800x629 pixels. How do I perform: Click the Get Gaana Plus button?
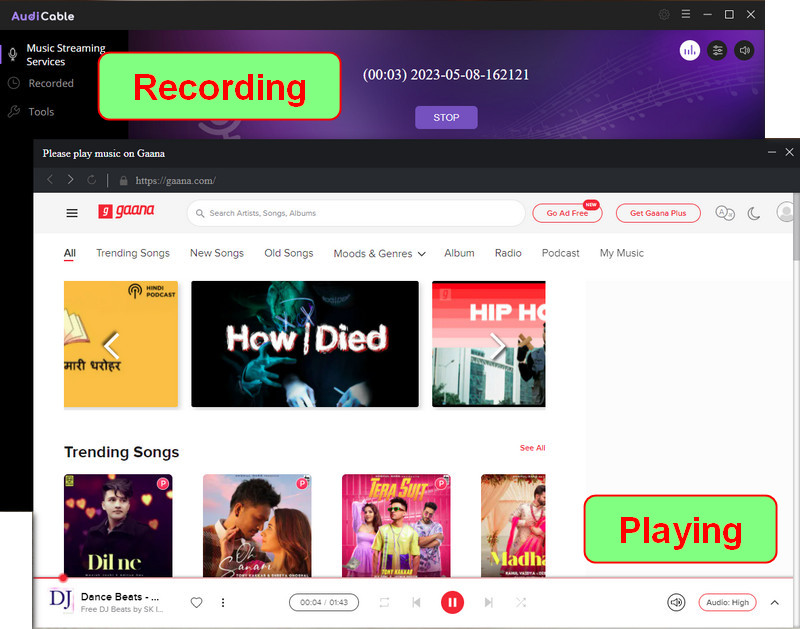(658, 213)
